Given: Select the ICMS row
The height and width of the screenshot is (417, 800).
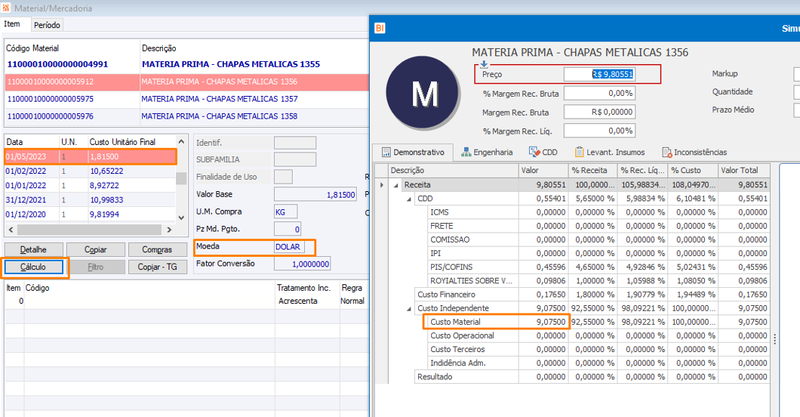Looking at the screenshot, I should [x=598, y=212].
